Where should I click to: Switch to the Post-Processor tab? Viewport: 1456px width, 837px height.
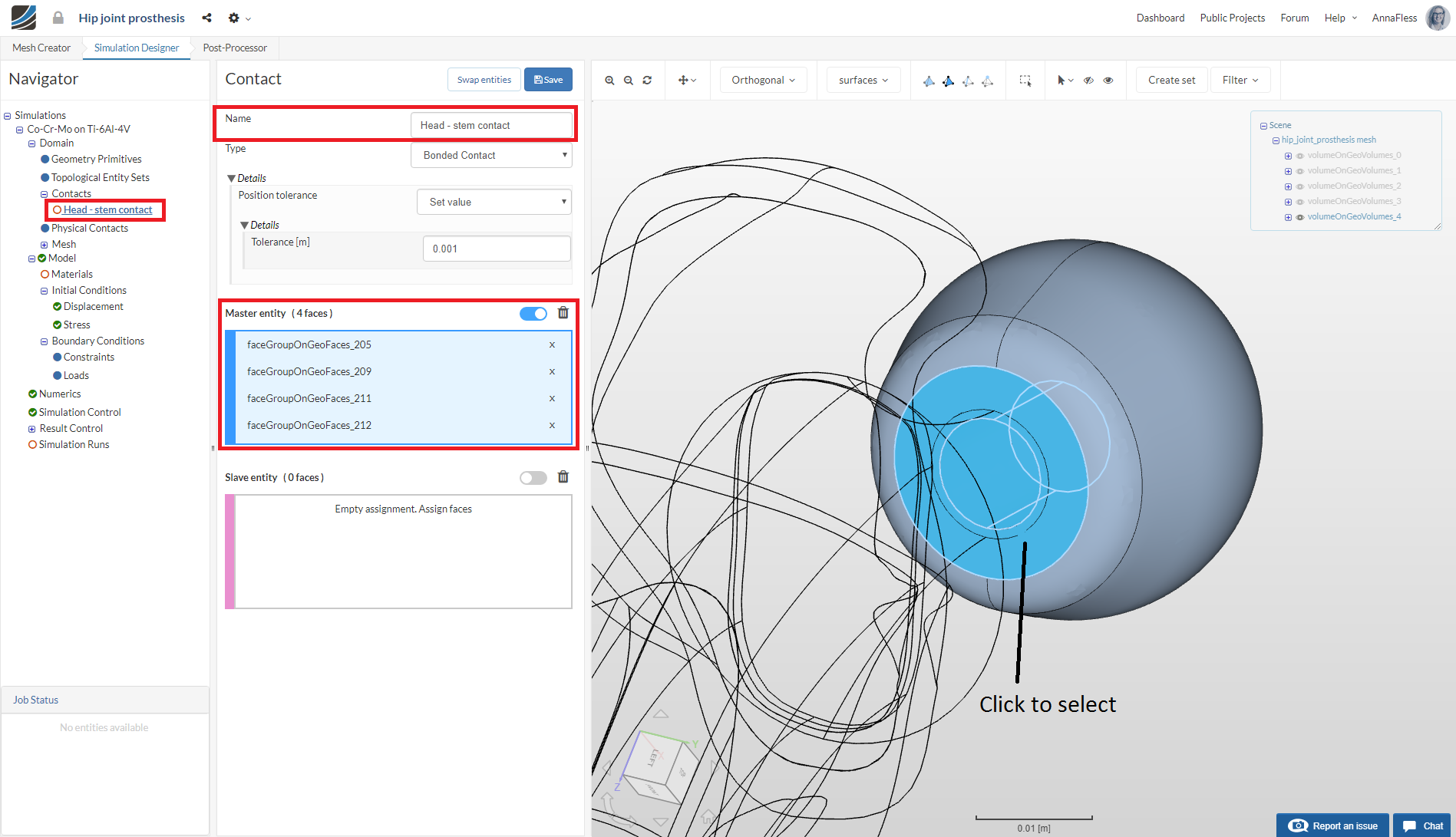pyautogui.click(x=235, y=48)
